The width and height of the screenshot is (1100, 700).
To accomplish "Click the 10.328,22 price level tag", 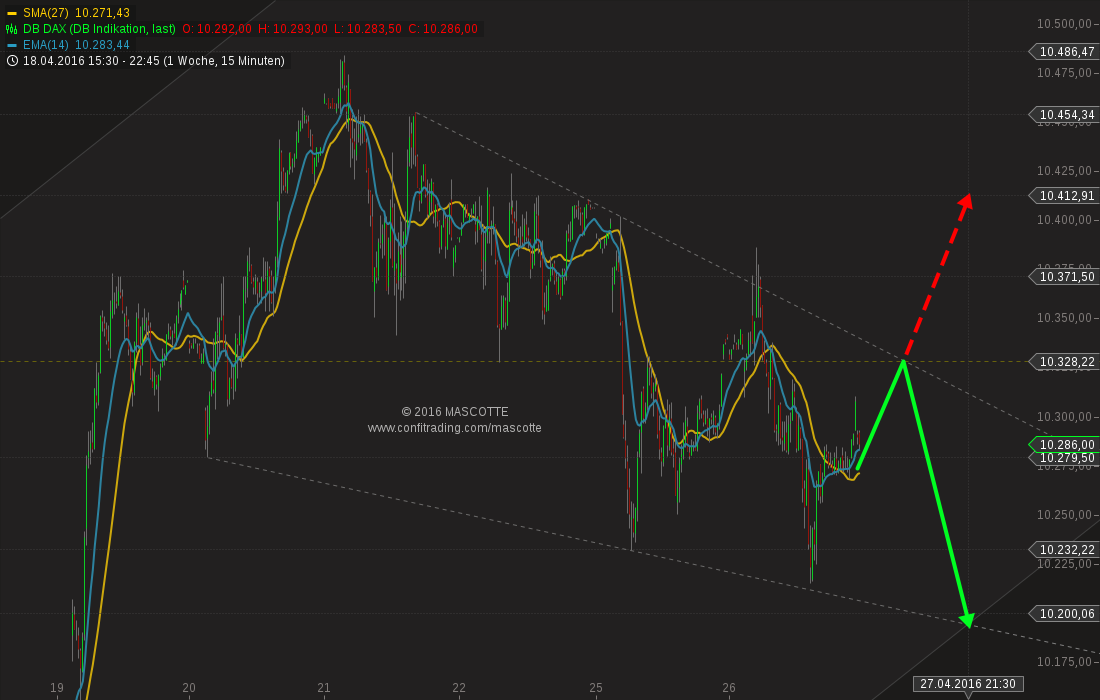I will click(x=1063, y=362).
